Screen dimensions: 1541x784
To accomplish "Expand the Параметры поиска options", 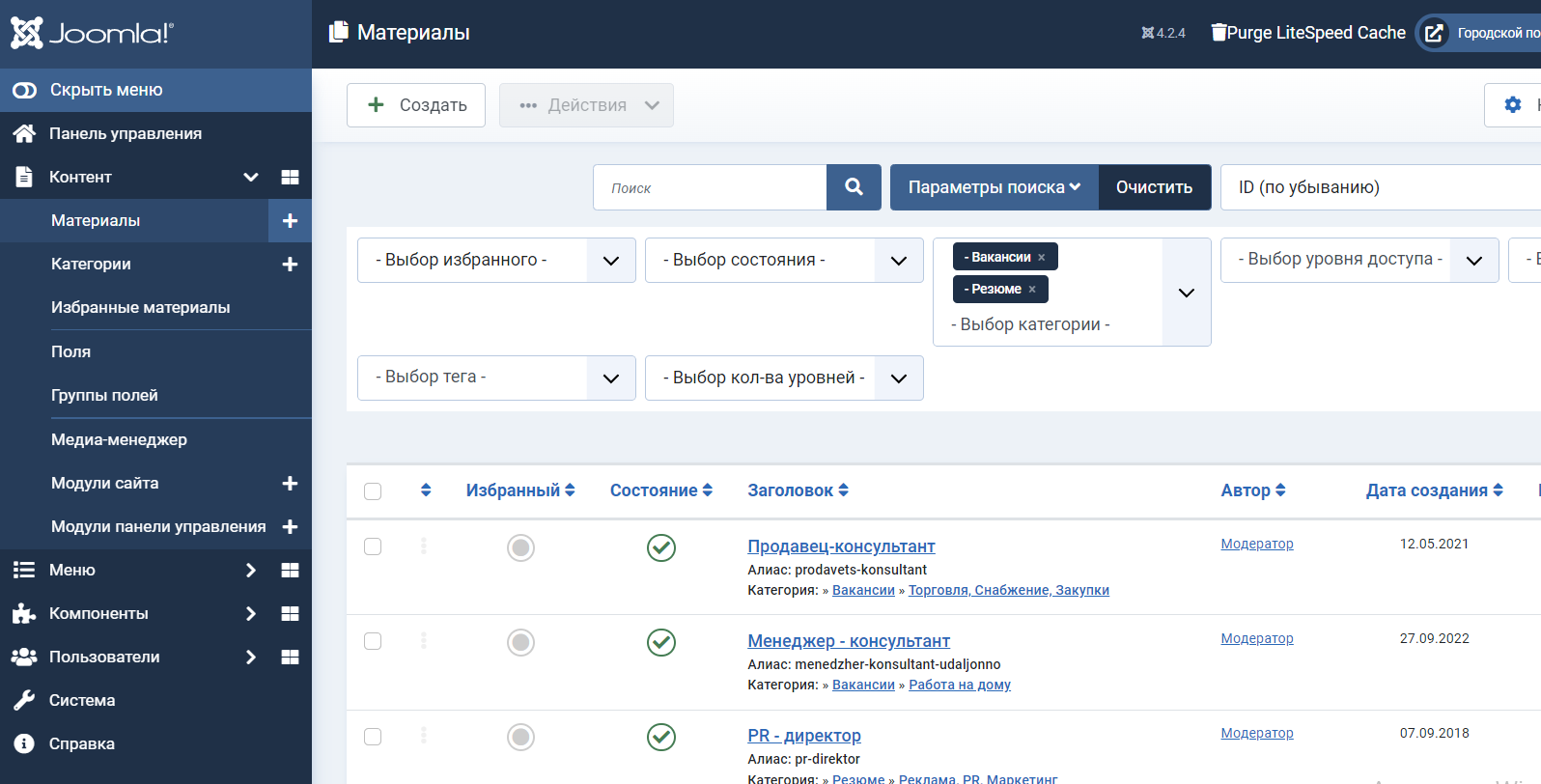I will click(x=994, y=187).
